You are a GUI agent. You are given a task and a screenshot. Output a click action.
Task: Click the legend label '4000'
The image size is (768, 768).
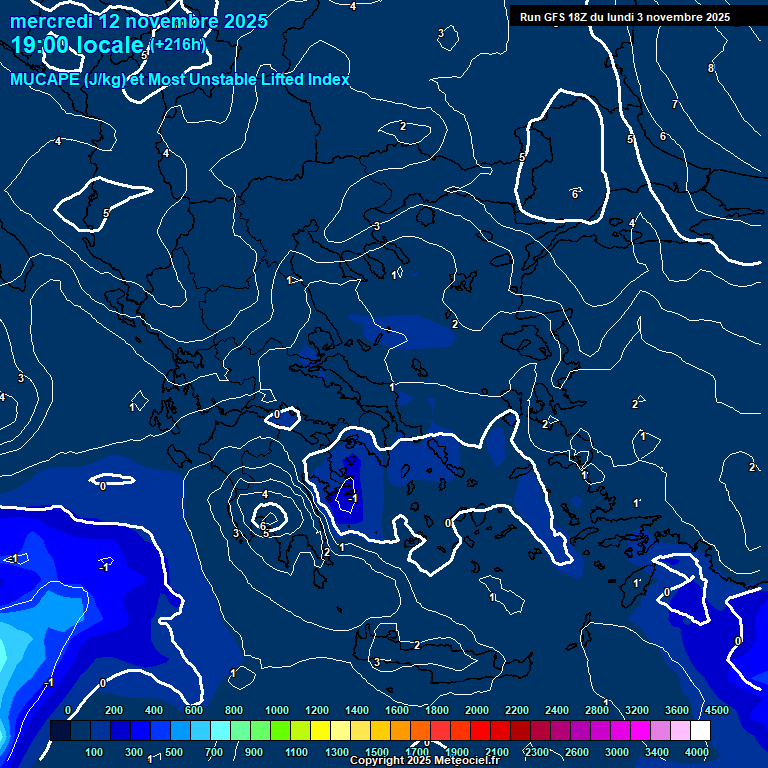tap(697, 752)
